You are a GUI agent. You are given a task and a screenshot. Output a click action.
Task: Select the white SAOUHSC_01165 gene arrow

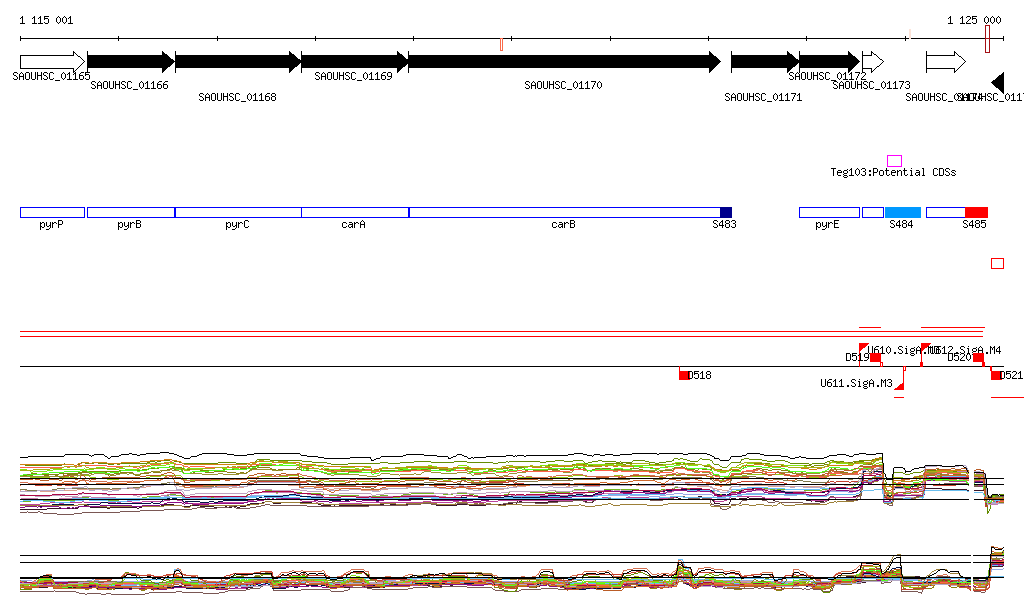(x=52, y=62)
